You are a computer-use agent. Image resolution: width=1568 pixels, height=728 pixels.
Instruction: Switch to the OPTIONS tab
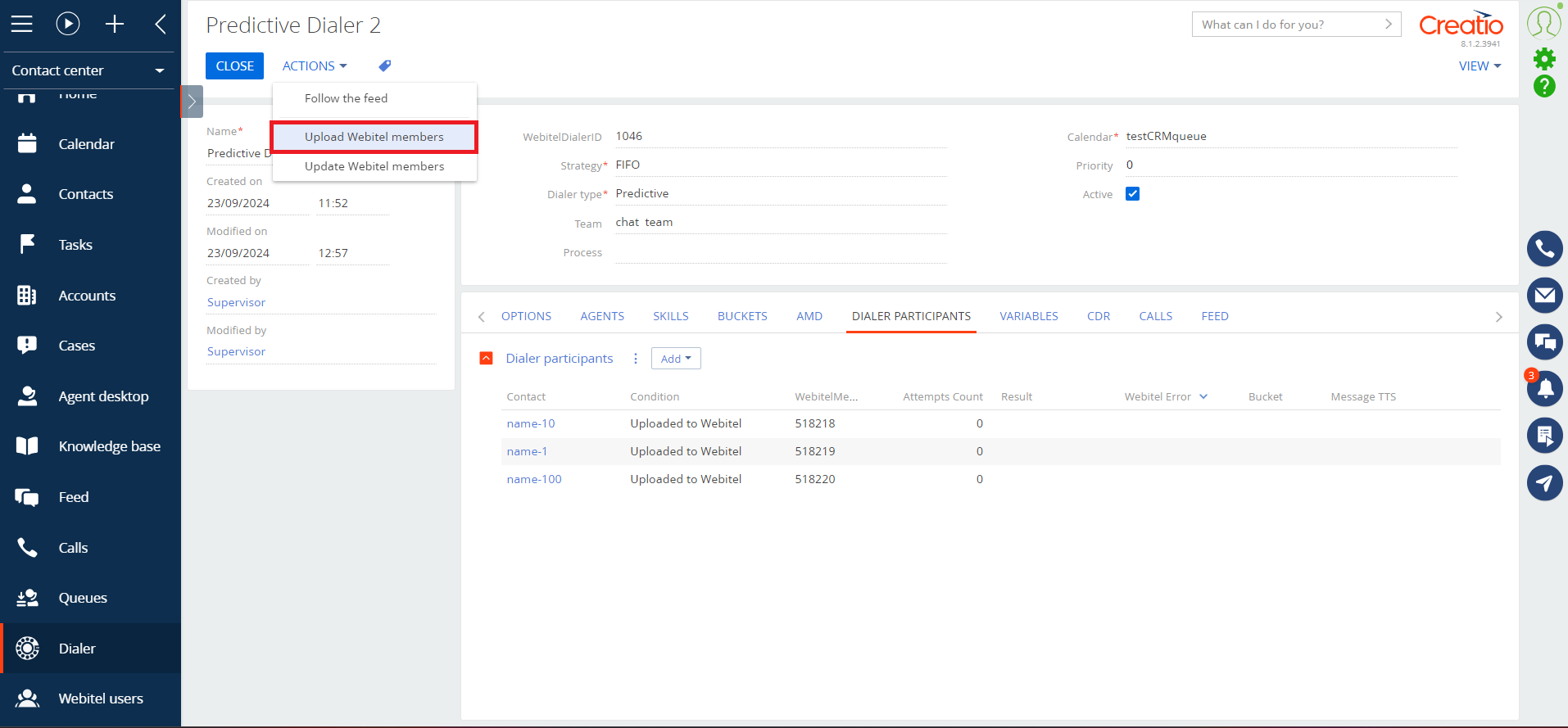pos(526,316)
